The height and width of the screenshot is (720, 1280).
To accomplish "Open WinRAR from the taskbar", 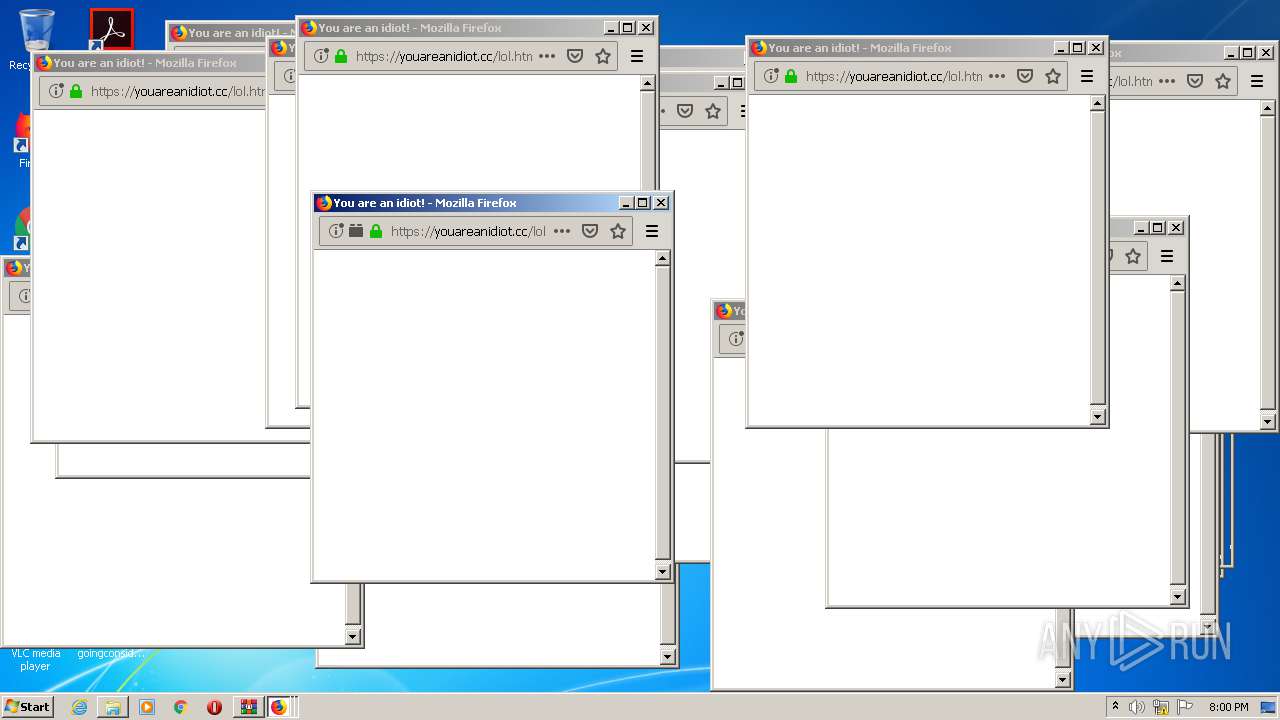I will click(x=248, y=707).
